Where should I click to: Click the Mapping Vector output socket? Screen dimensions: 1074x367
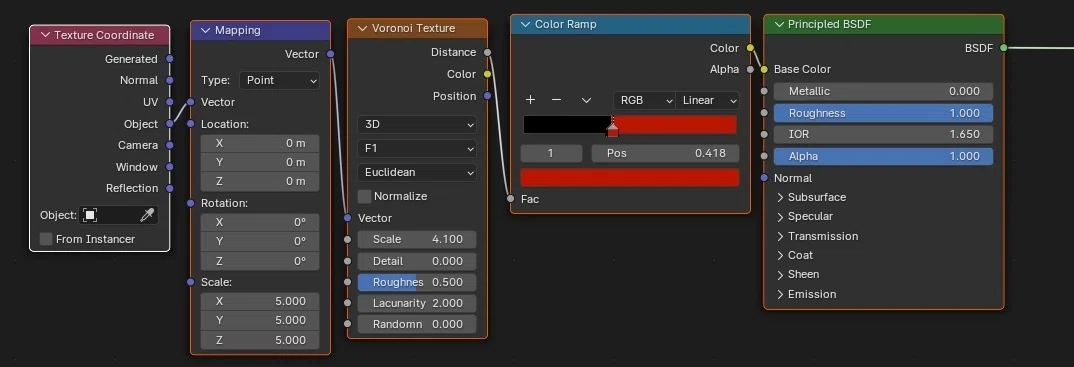tap(330, 54)
